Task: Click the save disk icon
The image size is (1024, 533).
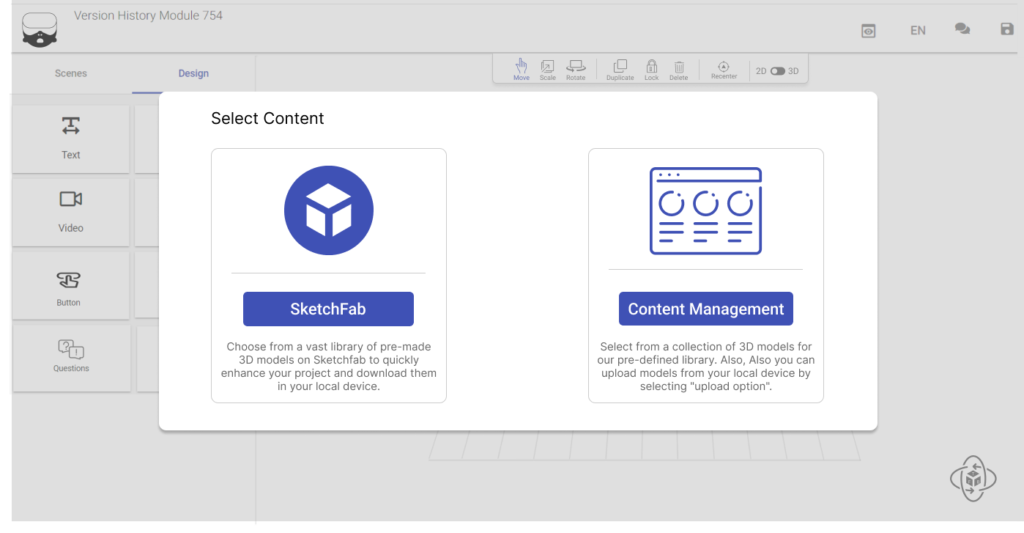Action: pos(1006,29)
